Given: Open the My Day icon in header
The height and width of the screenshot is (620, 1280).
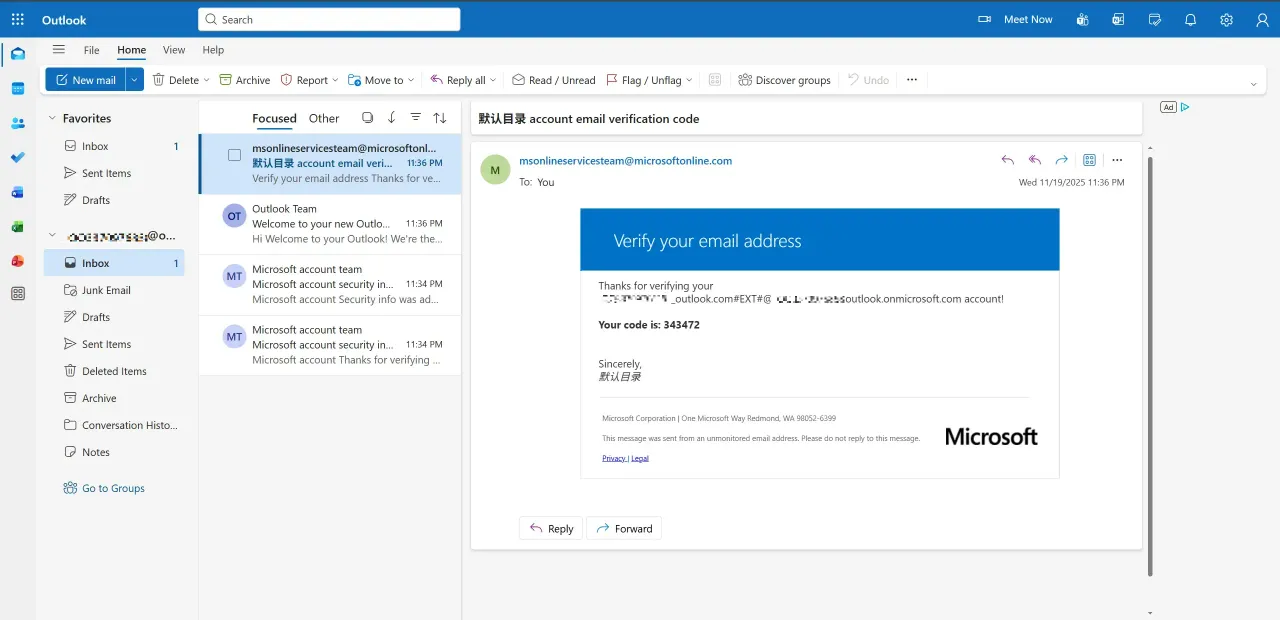Looking at the screenshot, I should point(1155,19).
